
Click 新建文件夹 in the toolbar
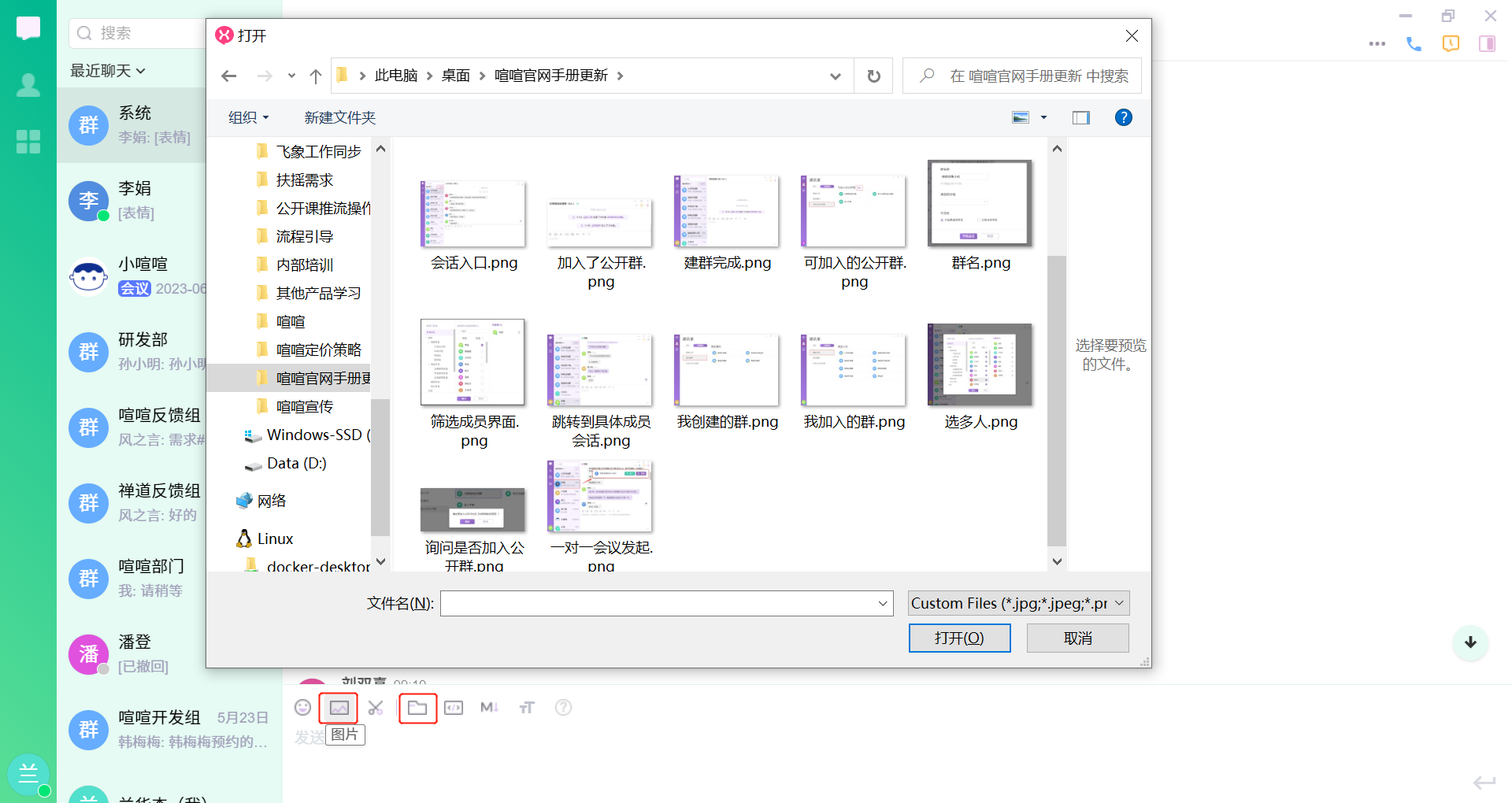tap(339, 117)
